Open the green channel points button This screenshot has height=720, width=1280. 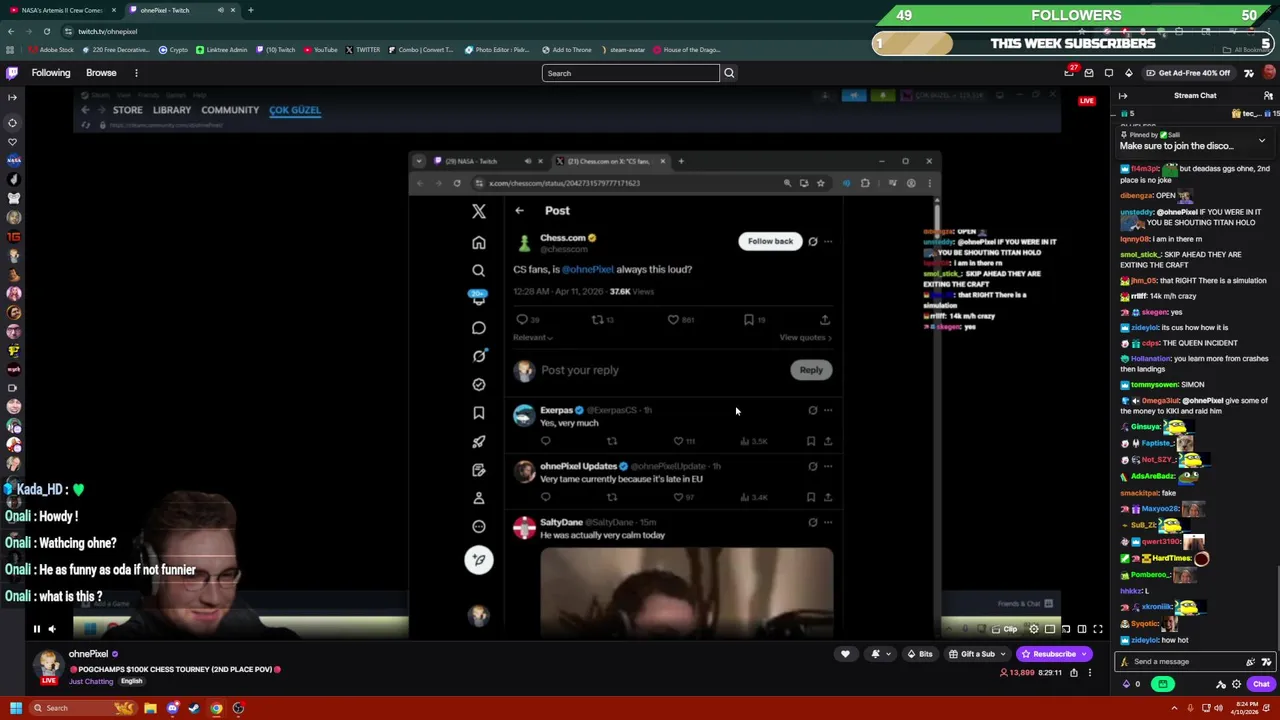point(1163,684)
